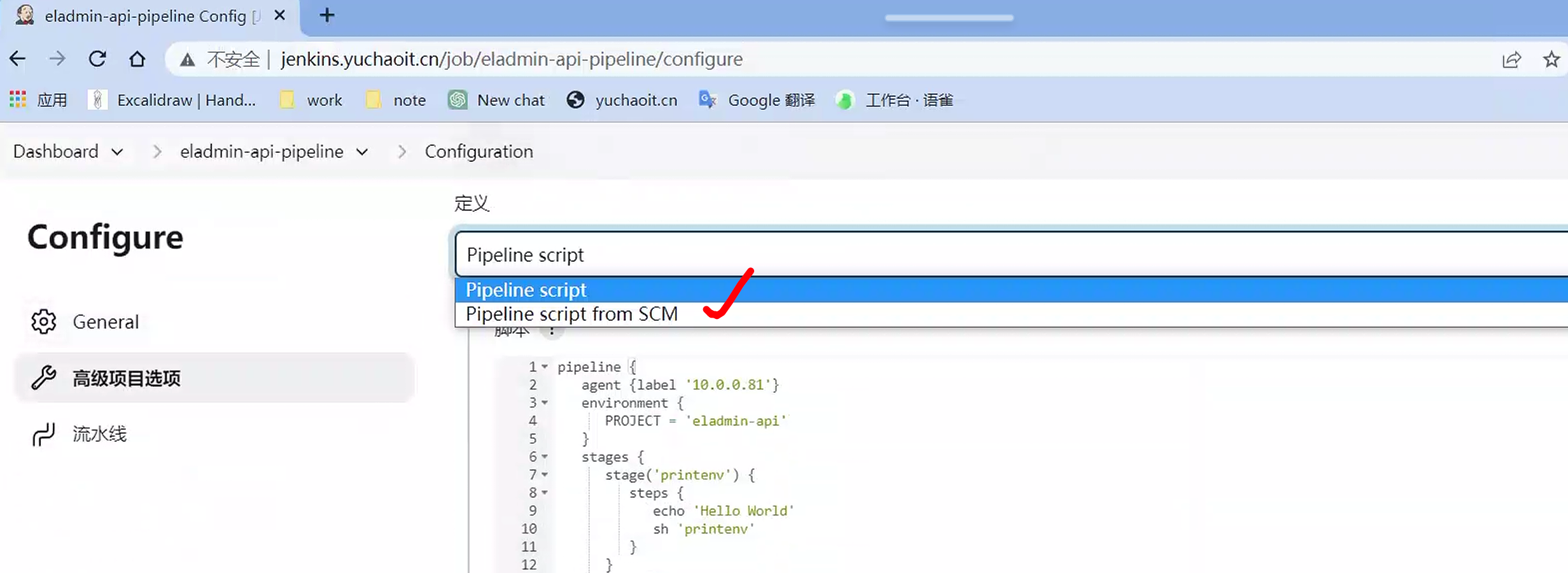The image size is (1568, 573).
Task: Expand the Dashboard breadcrumb dropdown arrow
Action: pyautogui.click(x=117, y=152)
